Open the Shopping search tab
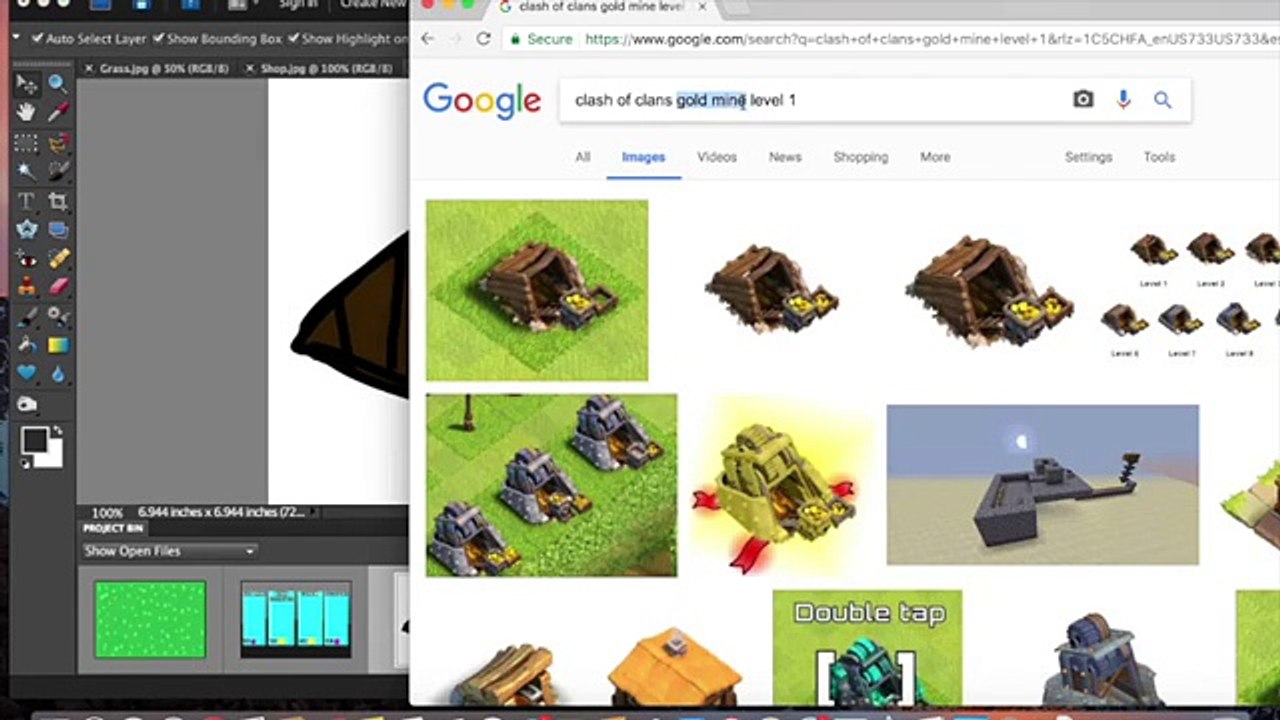This screenshot has width=1280, height=720. (x=861, y=157)
